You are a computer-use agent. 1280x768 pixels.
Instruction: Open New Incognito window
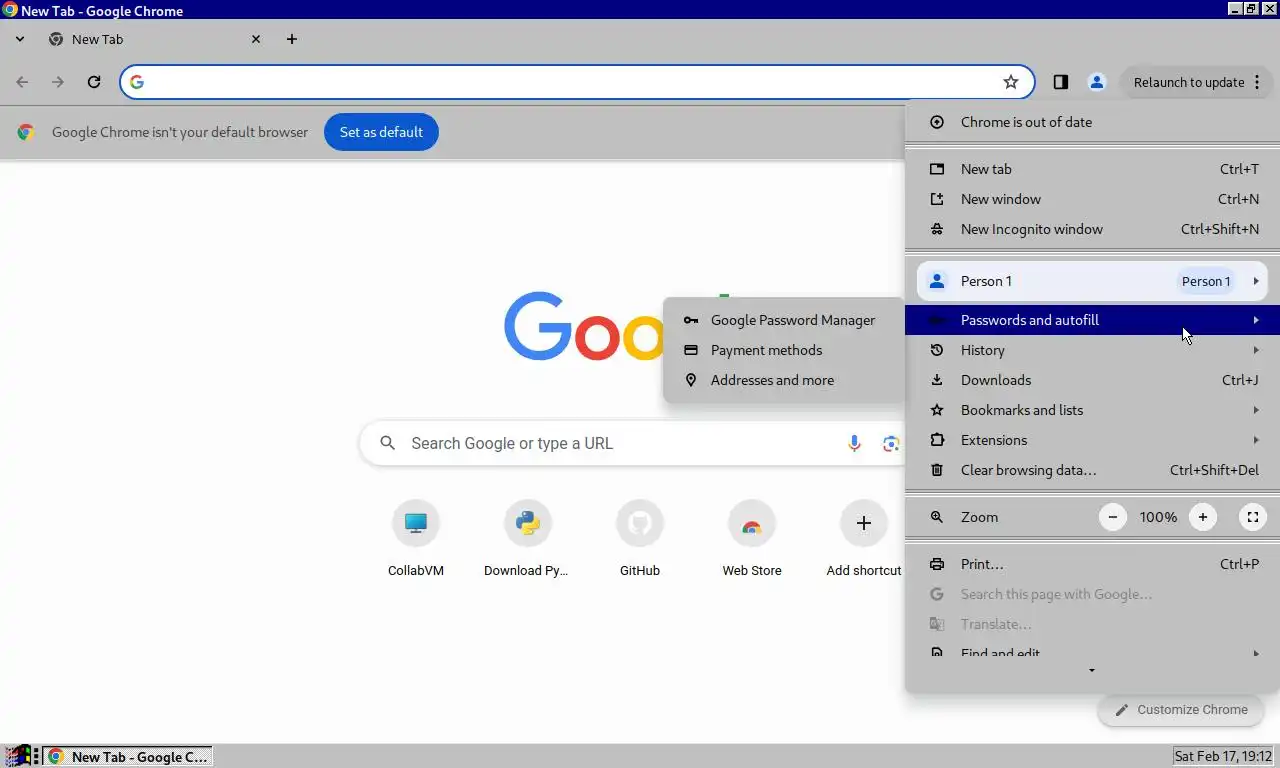click(x=1092, y=229)
